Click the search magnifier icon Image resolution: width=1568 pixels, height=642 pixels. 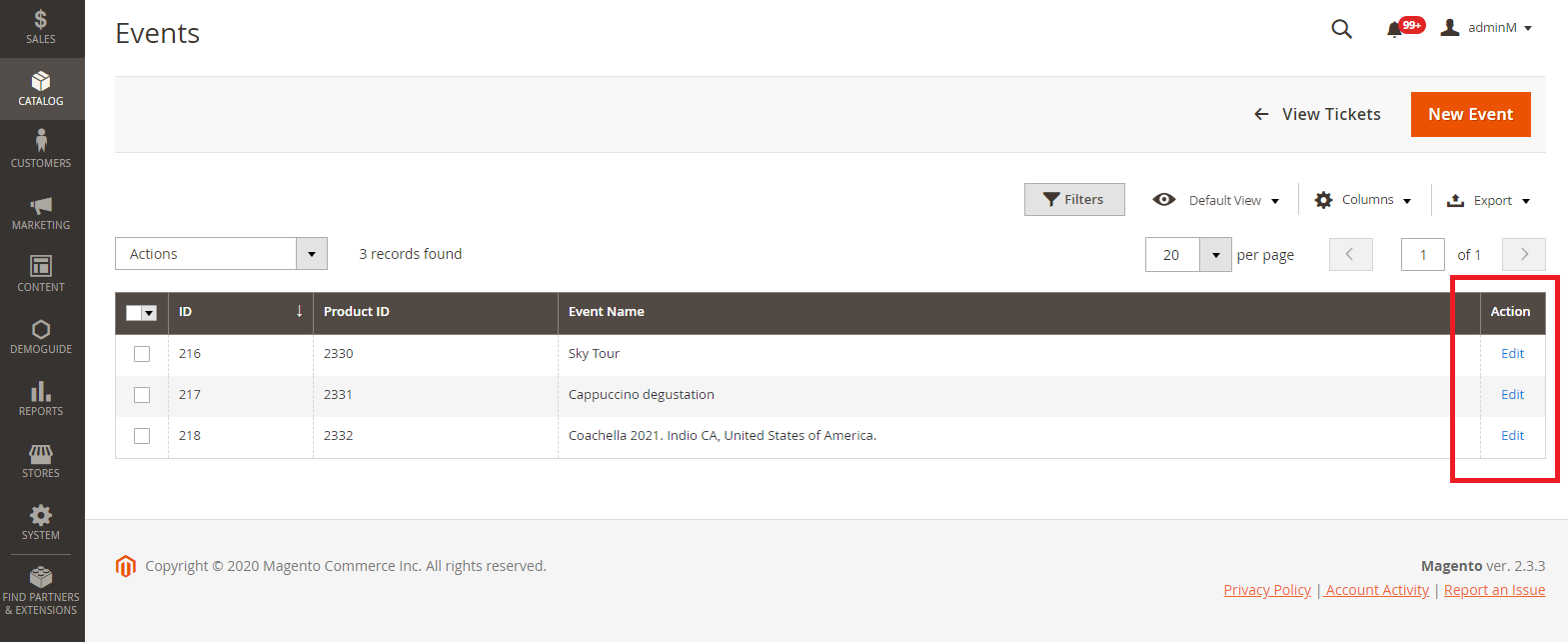[x=1341, y=29]
